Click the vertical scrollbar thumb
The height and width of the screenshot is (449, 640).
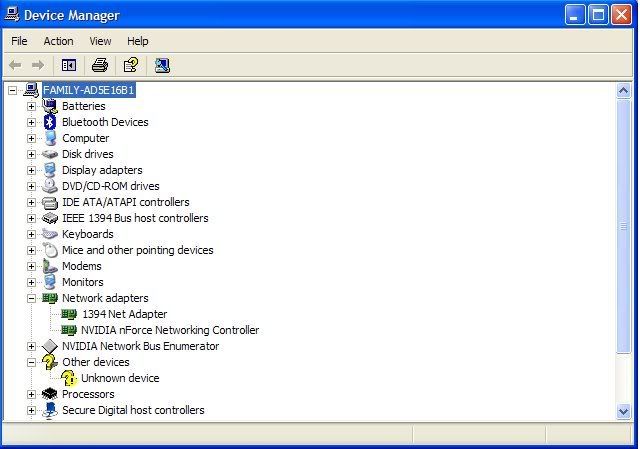tap(623, 226)
